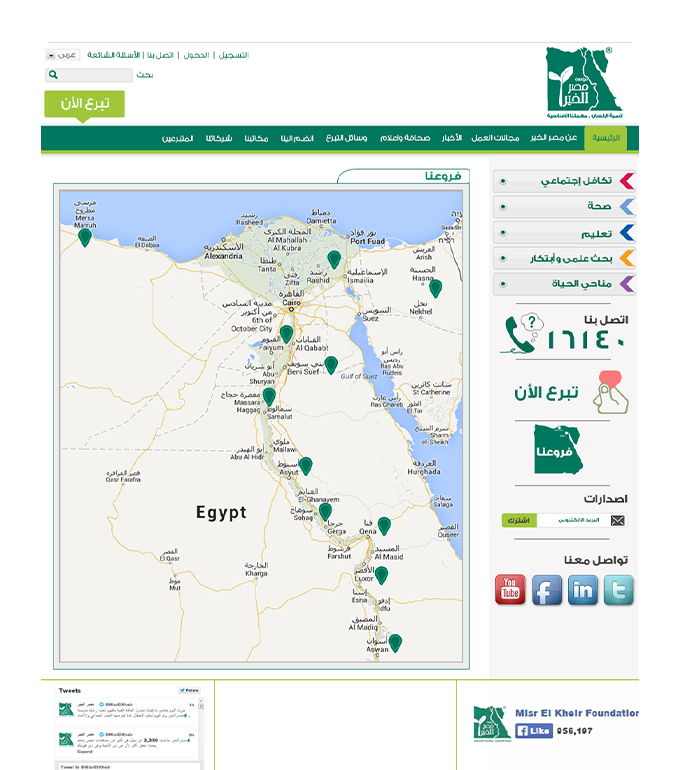Click inside the header search input field
The width and height of the screenshot is (680, 770).
[x=89, y=75]
